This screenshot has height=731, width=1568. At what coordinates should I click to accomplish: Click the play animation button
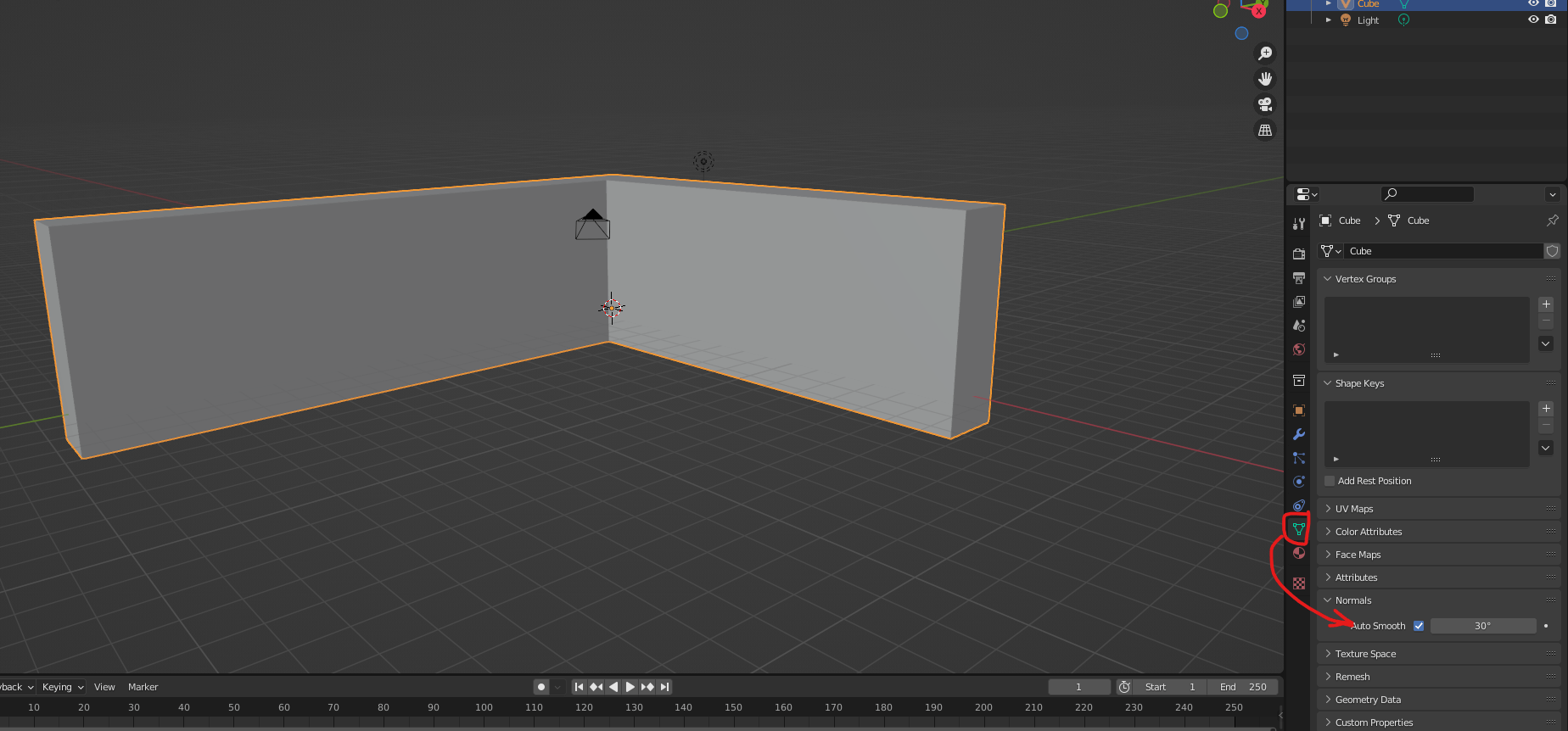point(630,687)
